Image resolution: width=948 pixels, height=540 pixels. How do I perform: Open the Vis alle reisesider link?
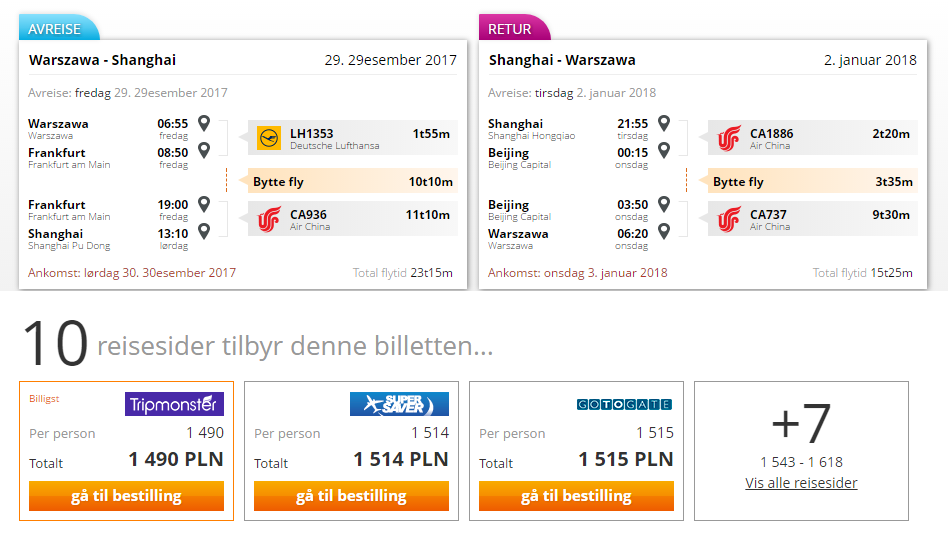pos(801,483)
